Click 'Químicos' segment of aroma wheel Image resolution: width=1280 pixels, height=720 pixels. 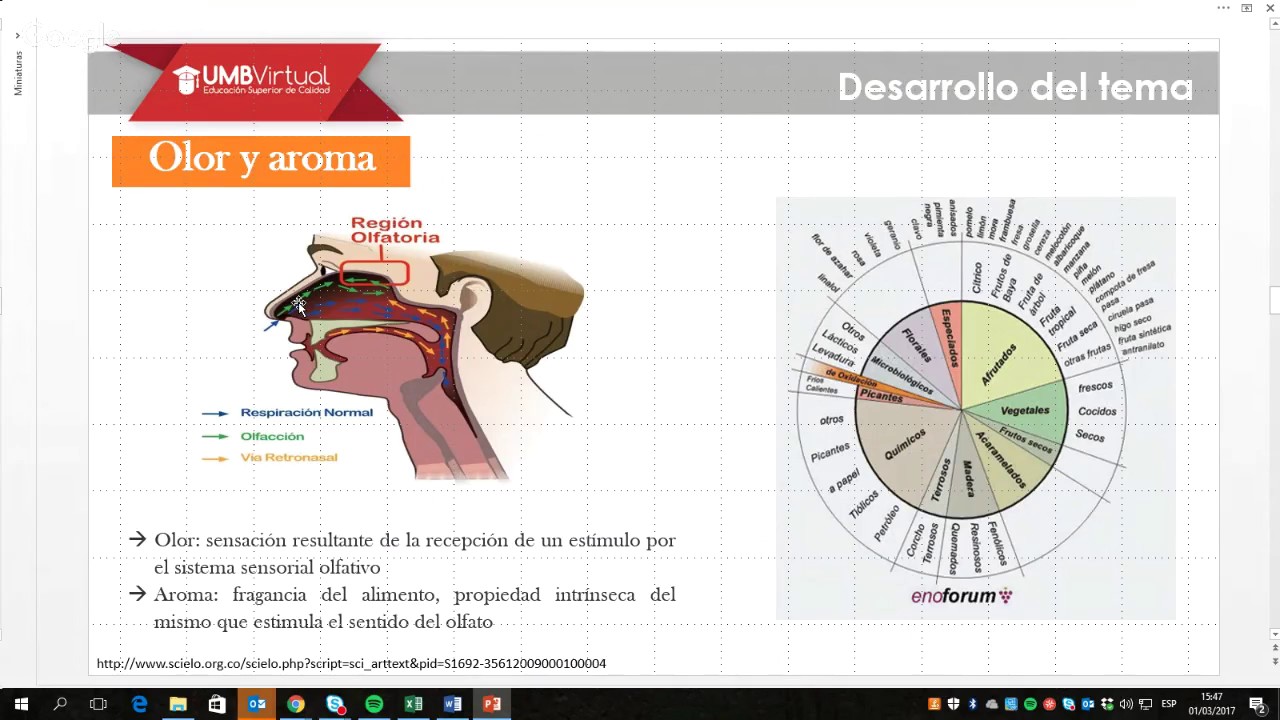(905, 443)
